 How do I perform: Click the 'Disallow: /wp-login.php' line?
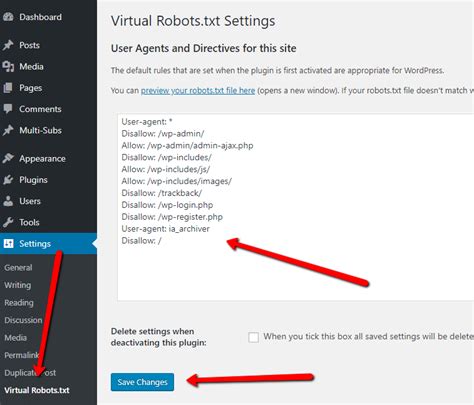pos(167,205)
